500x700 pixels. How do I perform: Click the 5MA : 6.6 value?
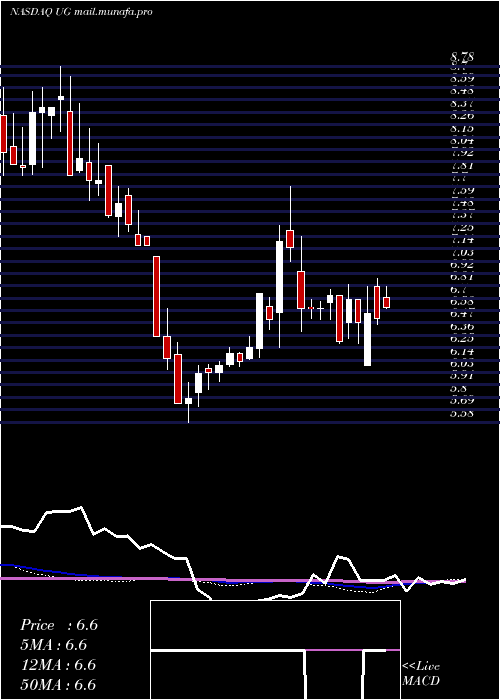coord(53,645)
